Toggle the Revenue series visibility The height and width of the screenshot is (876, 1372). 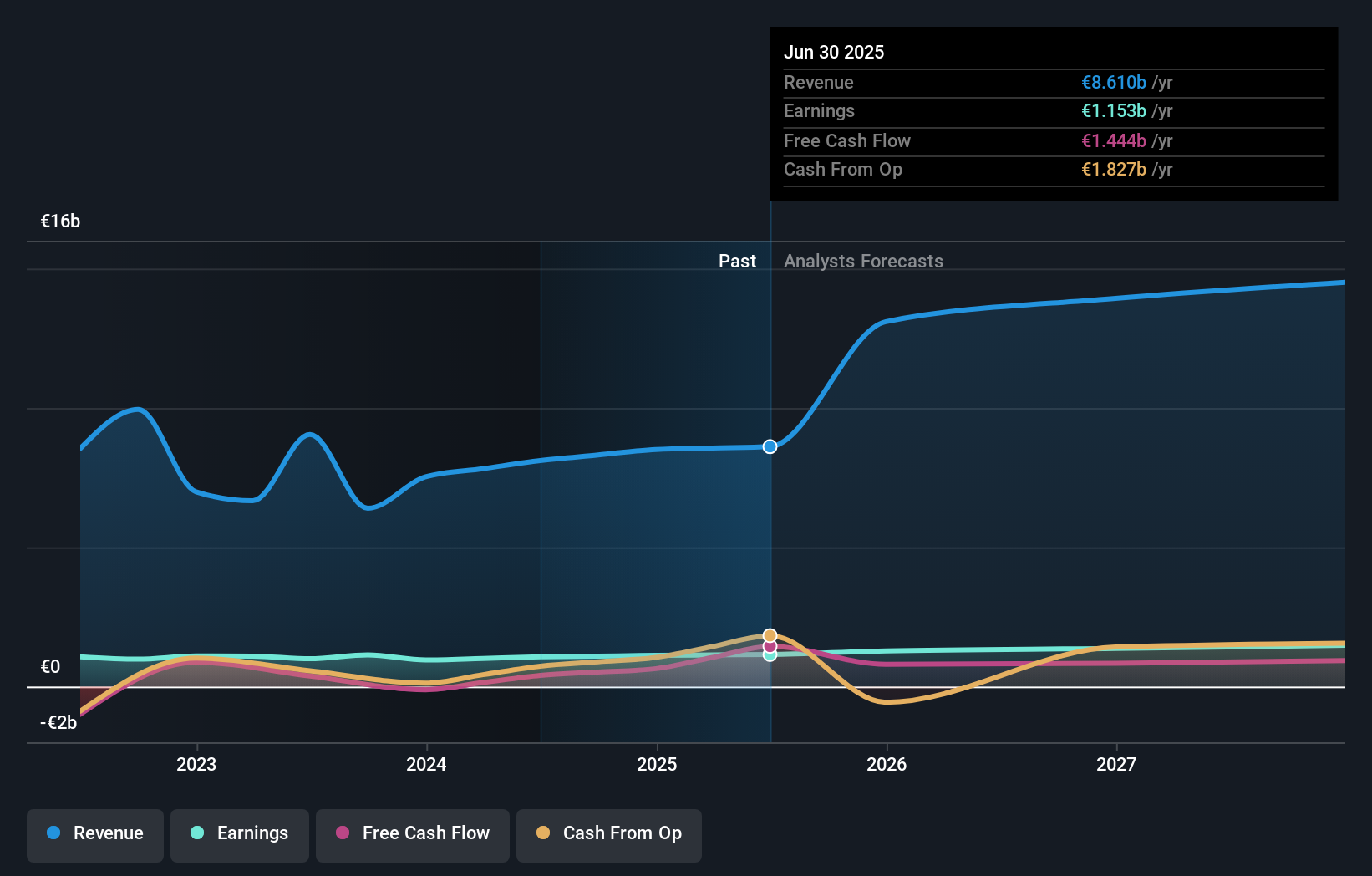(x=94, y=833)
